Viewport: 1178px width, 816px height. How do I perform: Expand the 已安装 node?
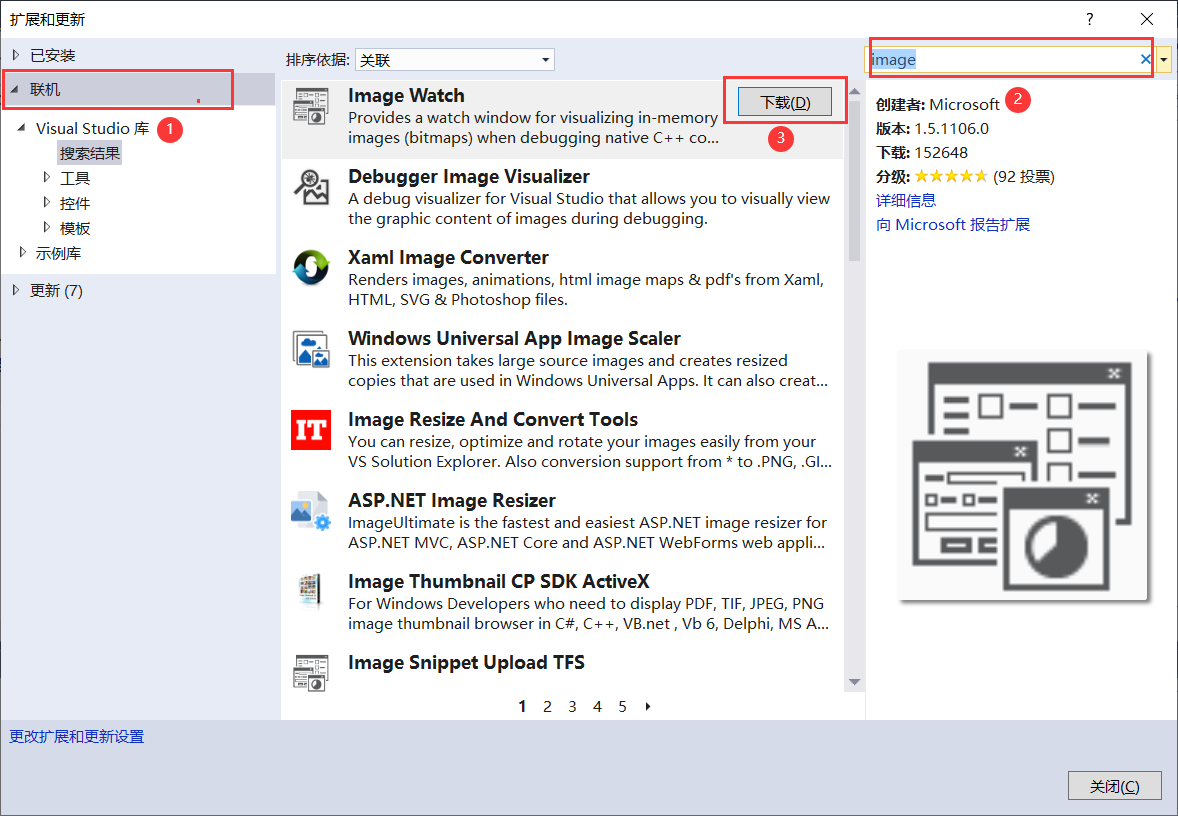[x=16, y=55]
